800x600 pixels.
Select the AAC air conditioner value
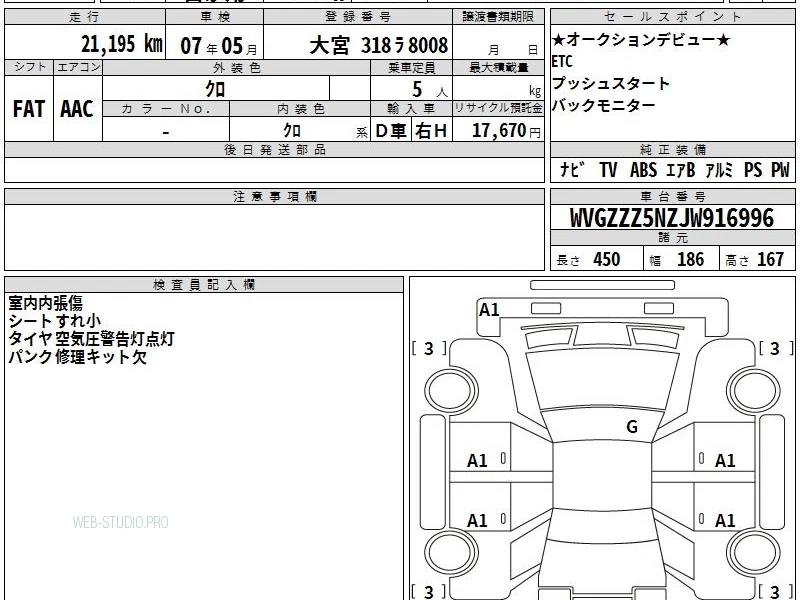pyautogui.click(x=77, y=109)
